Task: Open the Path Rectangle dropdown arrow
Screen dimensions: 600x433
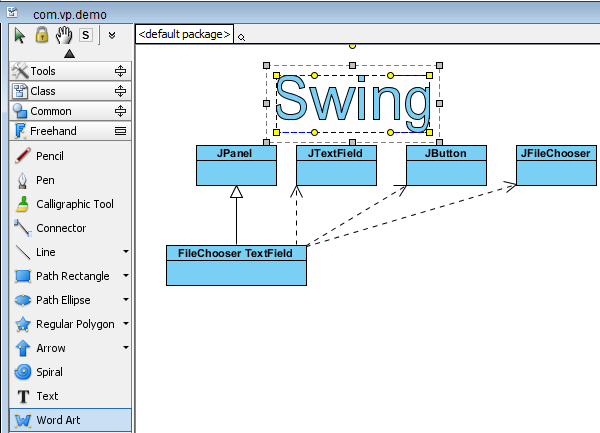Action: click(x=126, y=276)
